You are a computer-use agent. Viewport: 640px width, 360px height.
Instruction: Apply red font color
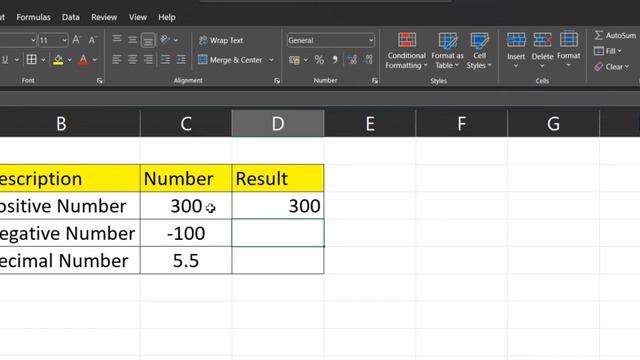tap(83, 60)
